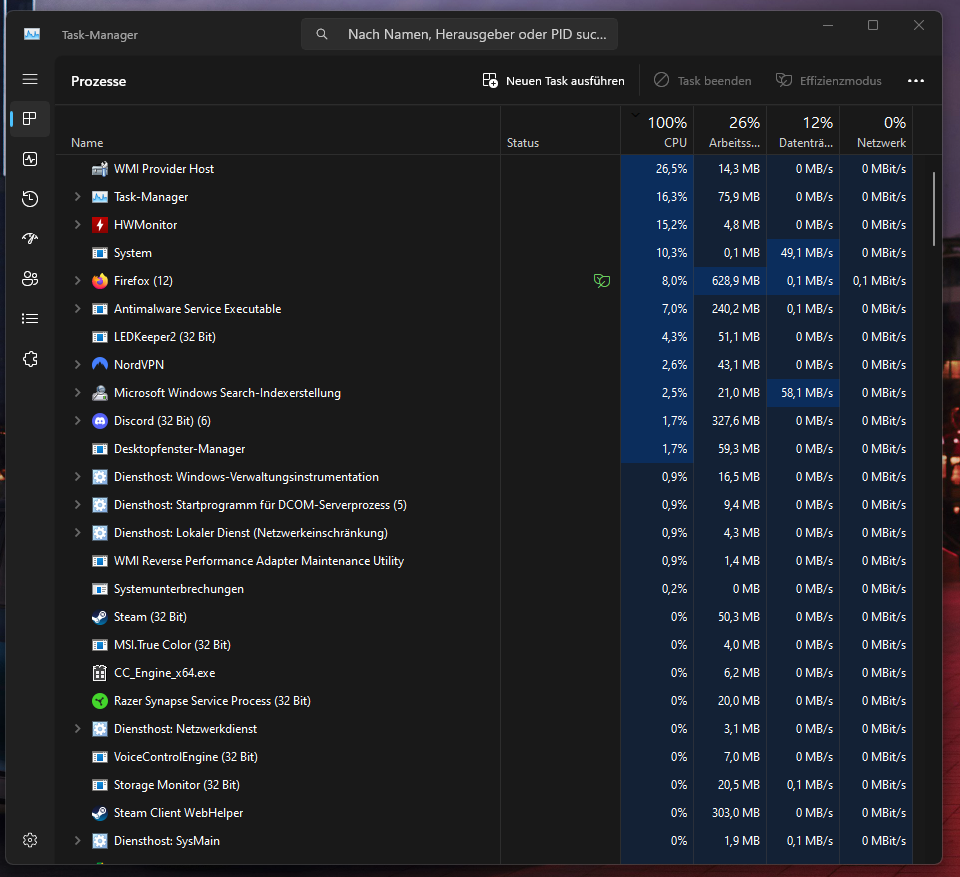Expand the Discord (32 Bit) (6) group
This screenshot has width=960, height=877.
click(x=77, y=421)
